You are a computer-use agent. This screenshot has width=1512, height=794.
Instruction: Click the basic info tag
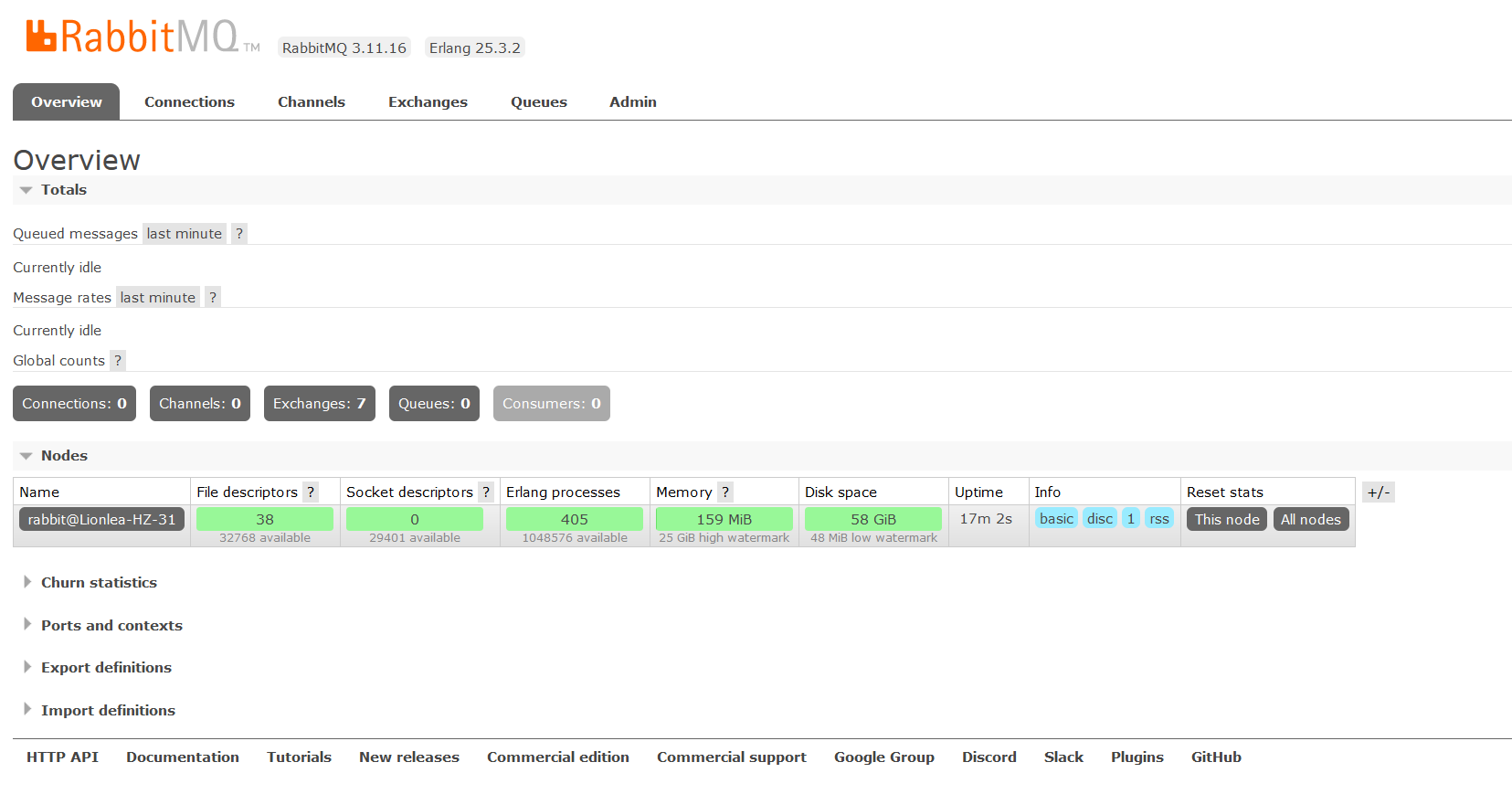pos(1057,519)
